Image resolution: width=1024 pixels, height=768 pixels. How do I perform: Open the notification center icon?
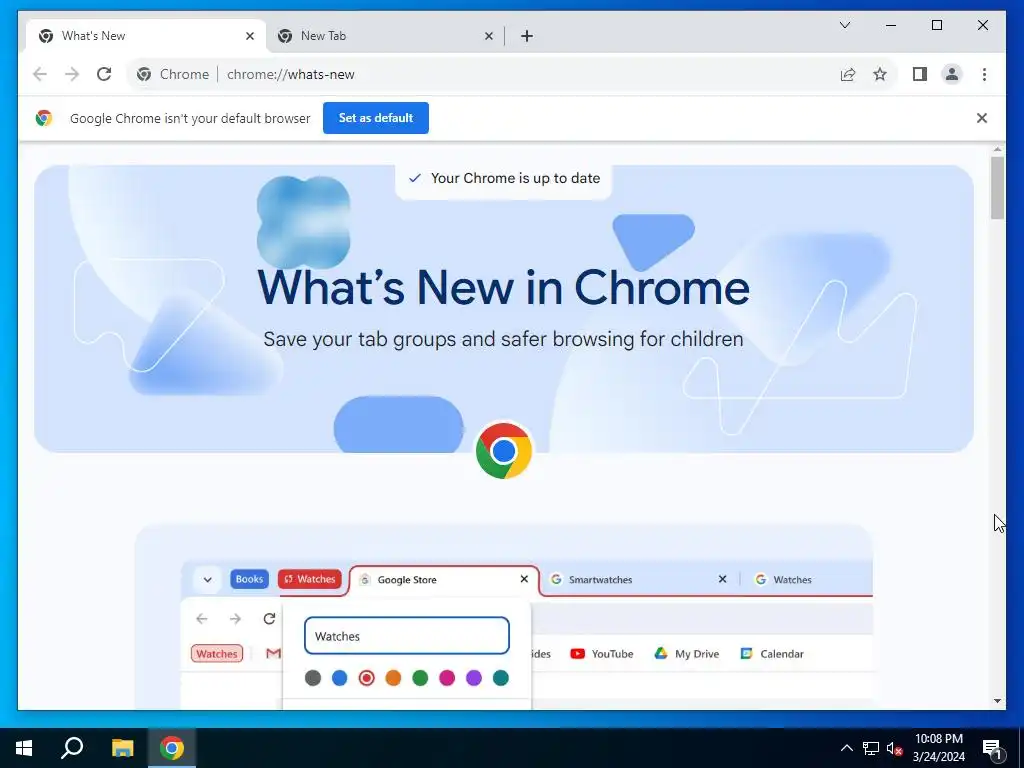[992, 748]
